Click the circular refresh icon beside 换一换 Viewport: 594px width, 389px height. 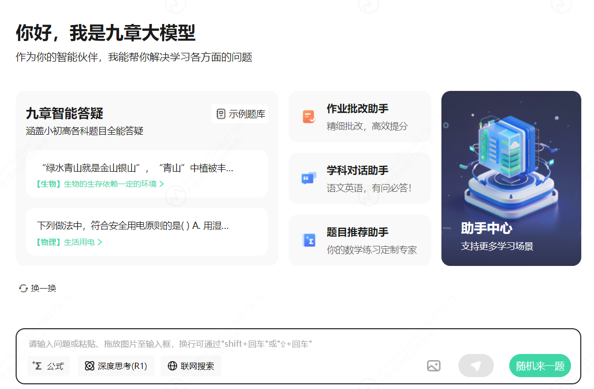(x=23, y=288)
